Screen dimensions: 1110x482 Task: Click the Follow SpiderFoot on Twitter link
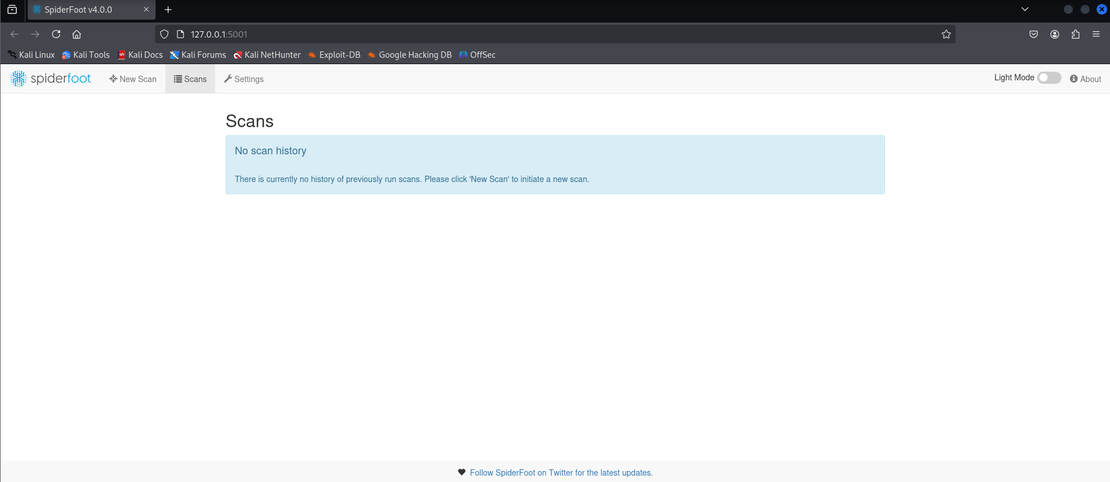click(x=560, y=472)
